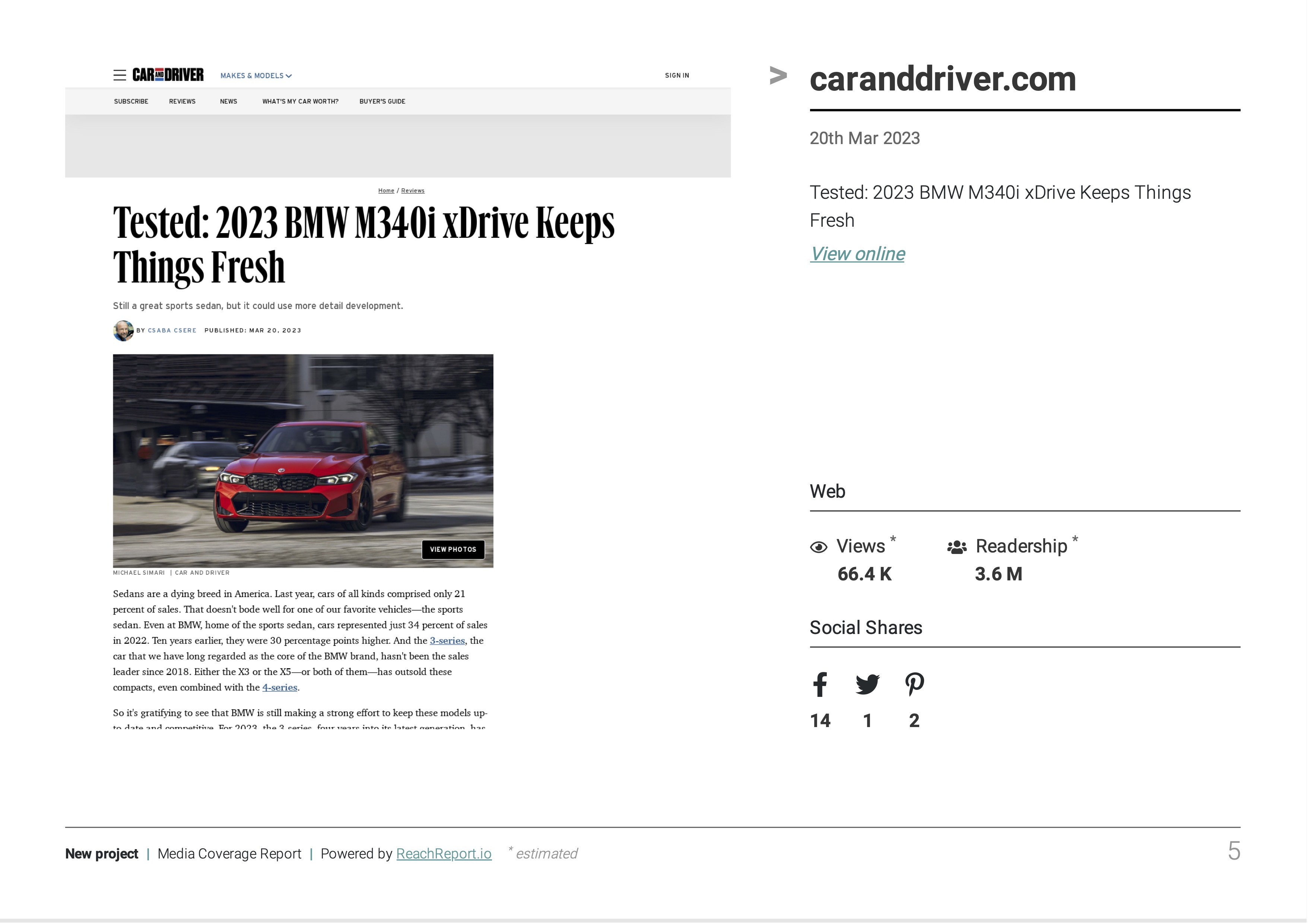
Task: Click the Social Shares section heading
Action: tap(866, 627)
